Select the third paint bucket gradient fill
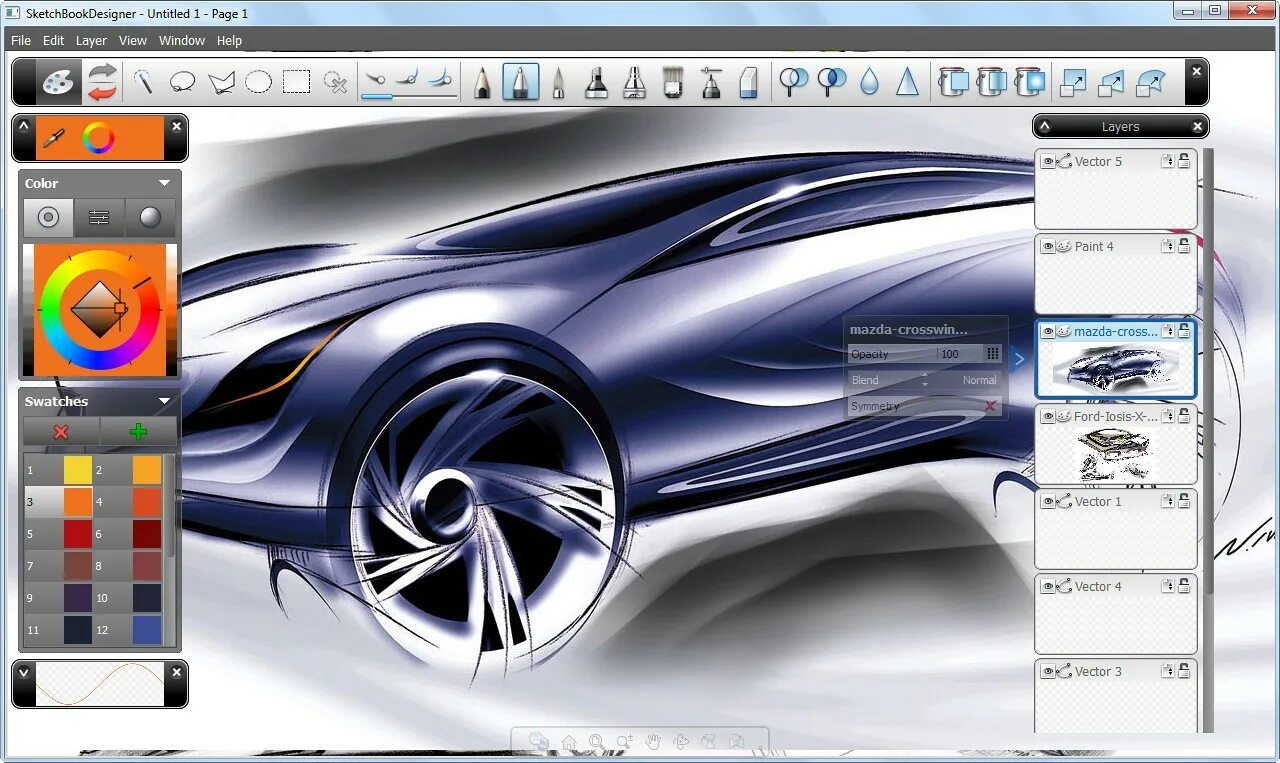 [1029, 82]
